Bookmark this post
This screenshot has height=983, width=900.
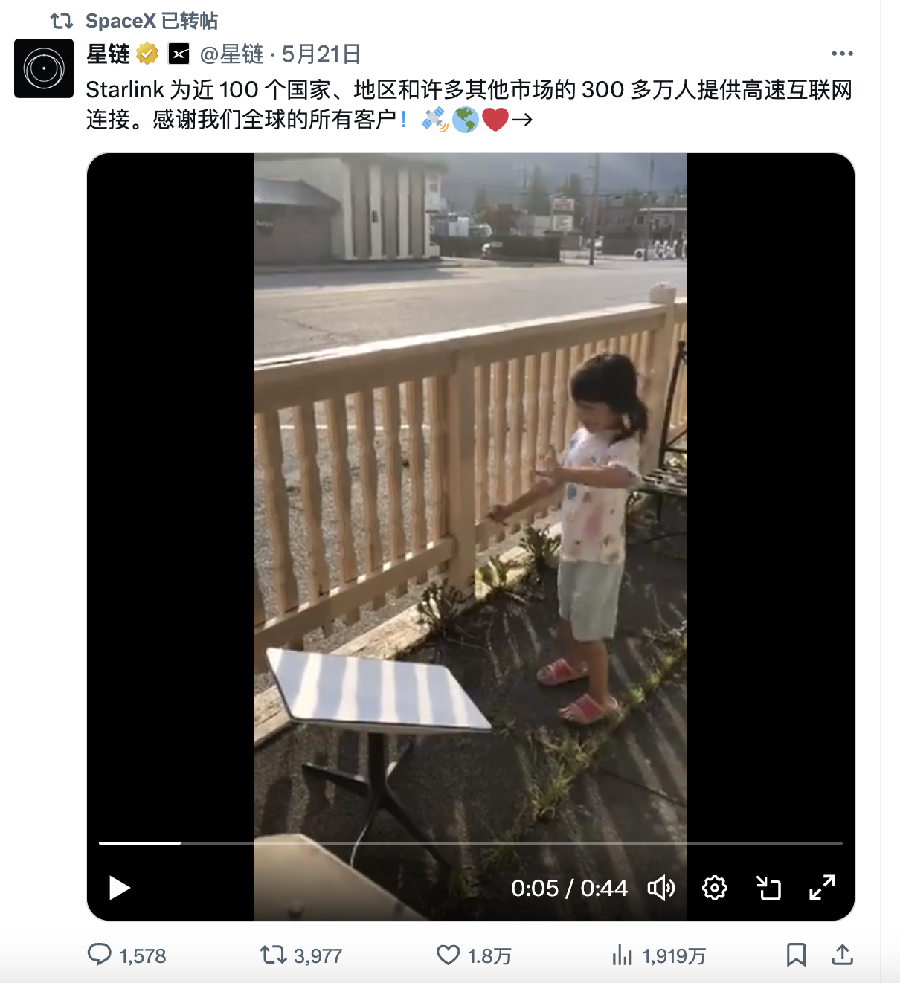point(796,955)
